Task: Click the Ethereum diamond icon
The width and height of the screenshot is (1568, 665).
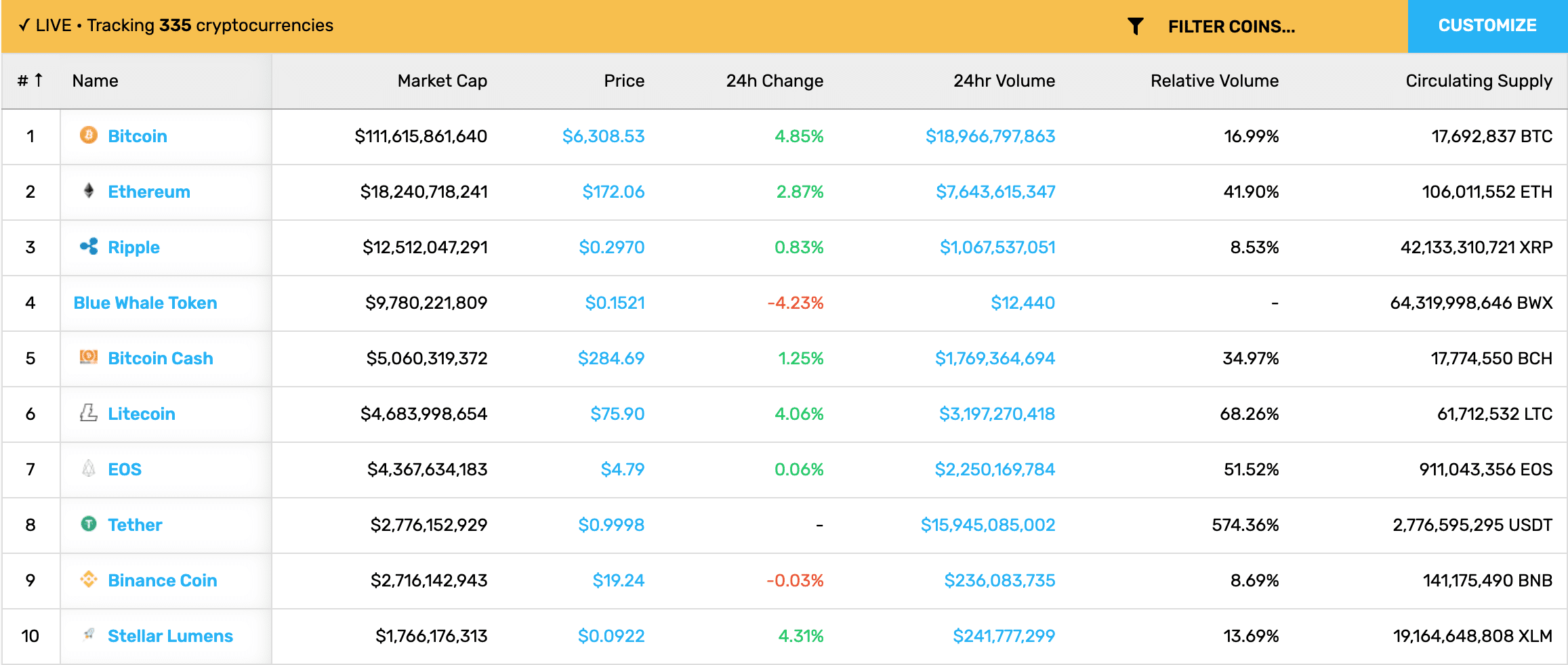Action: [x=89, y=190]
